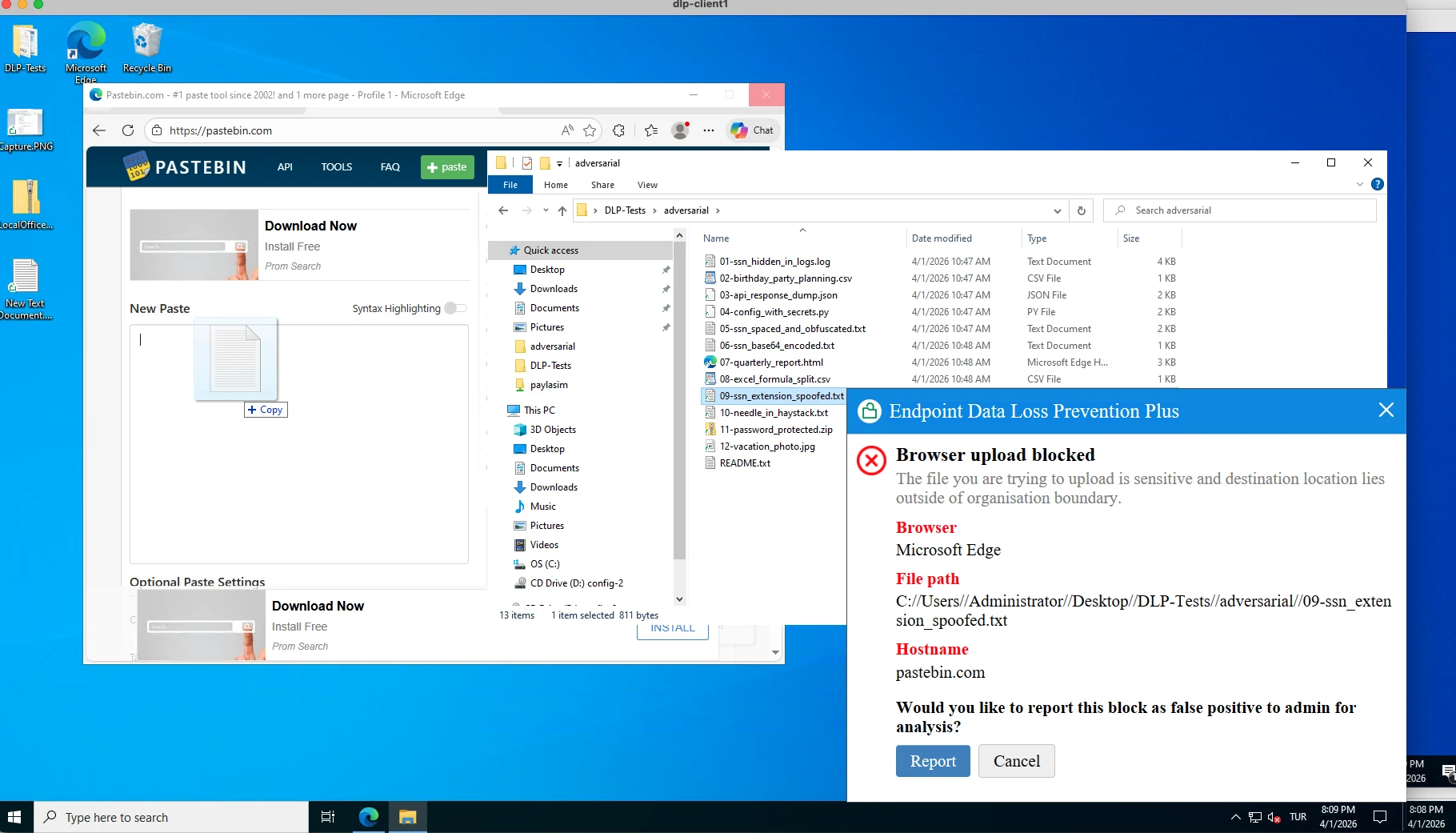Refresh the Pastebin page in Edge

point(128,130)
